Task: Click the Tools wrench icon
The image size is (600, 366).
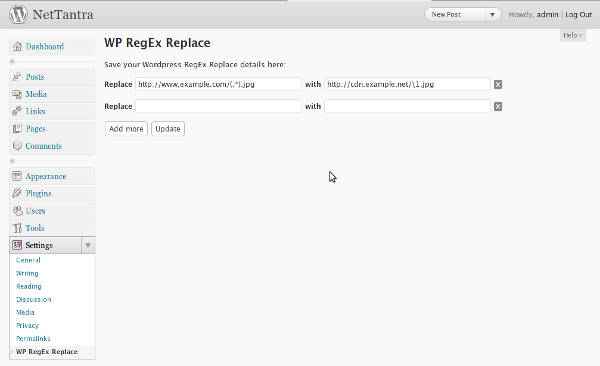Action: point(17,228)
